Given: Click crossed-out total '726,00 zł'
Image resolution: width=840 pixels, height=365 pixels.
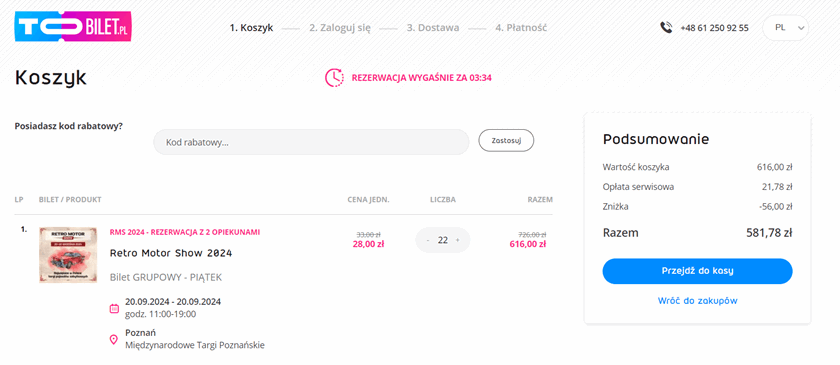Looking at the screenshot, I should (x=532, y=235).
